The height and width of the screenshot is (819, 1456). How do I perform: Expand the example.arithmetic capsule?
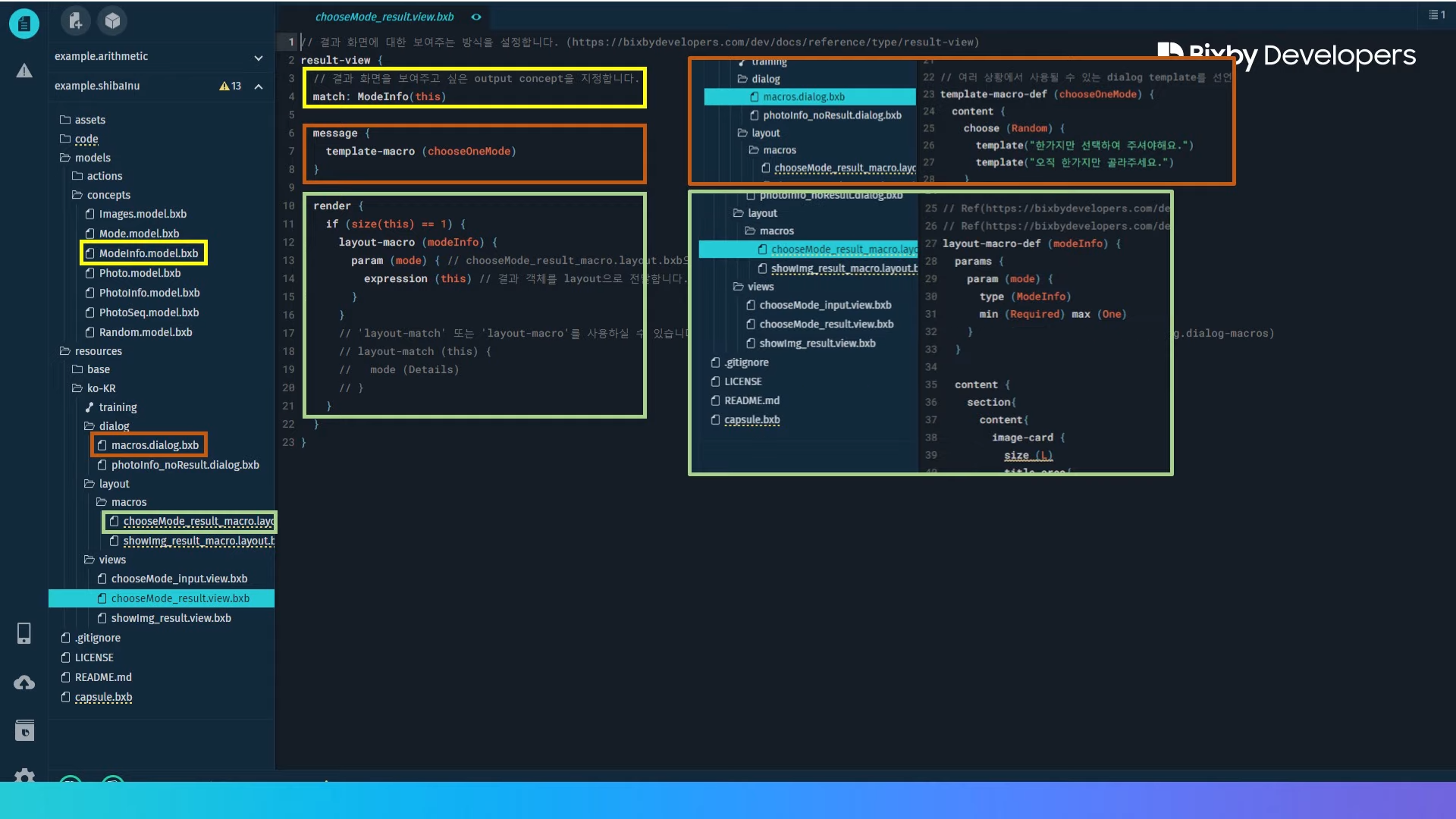259,58
